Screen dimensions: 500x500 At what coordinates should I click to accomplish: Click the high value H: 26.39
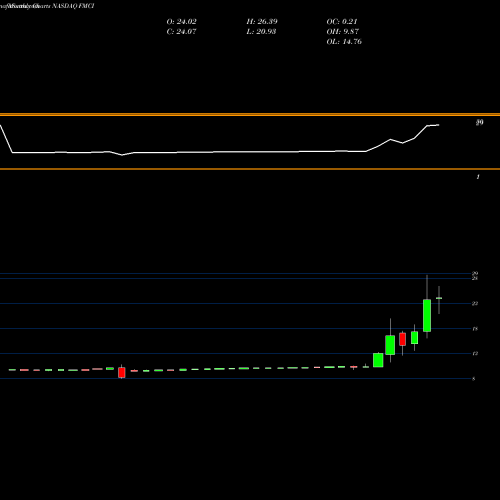[x=262, y=22]
